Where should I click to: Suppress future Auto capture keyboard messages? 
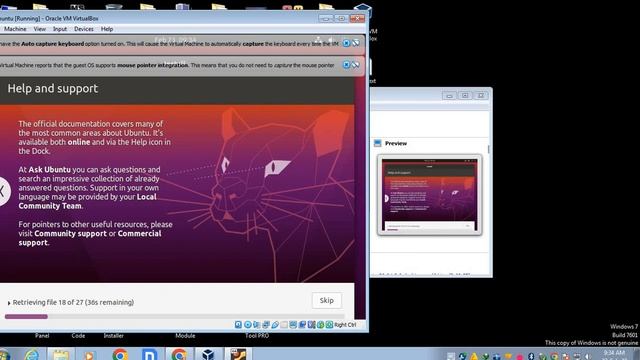[x=356, y=43]
